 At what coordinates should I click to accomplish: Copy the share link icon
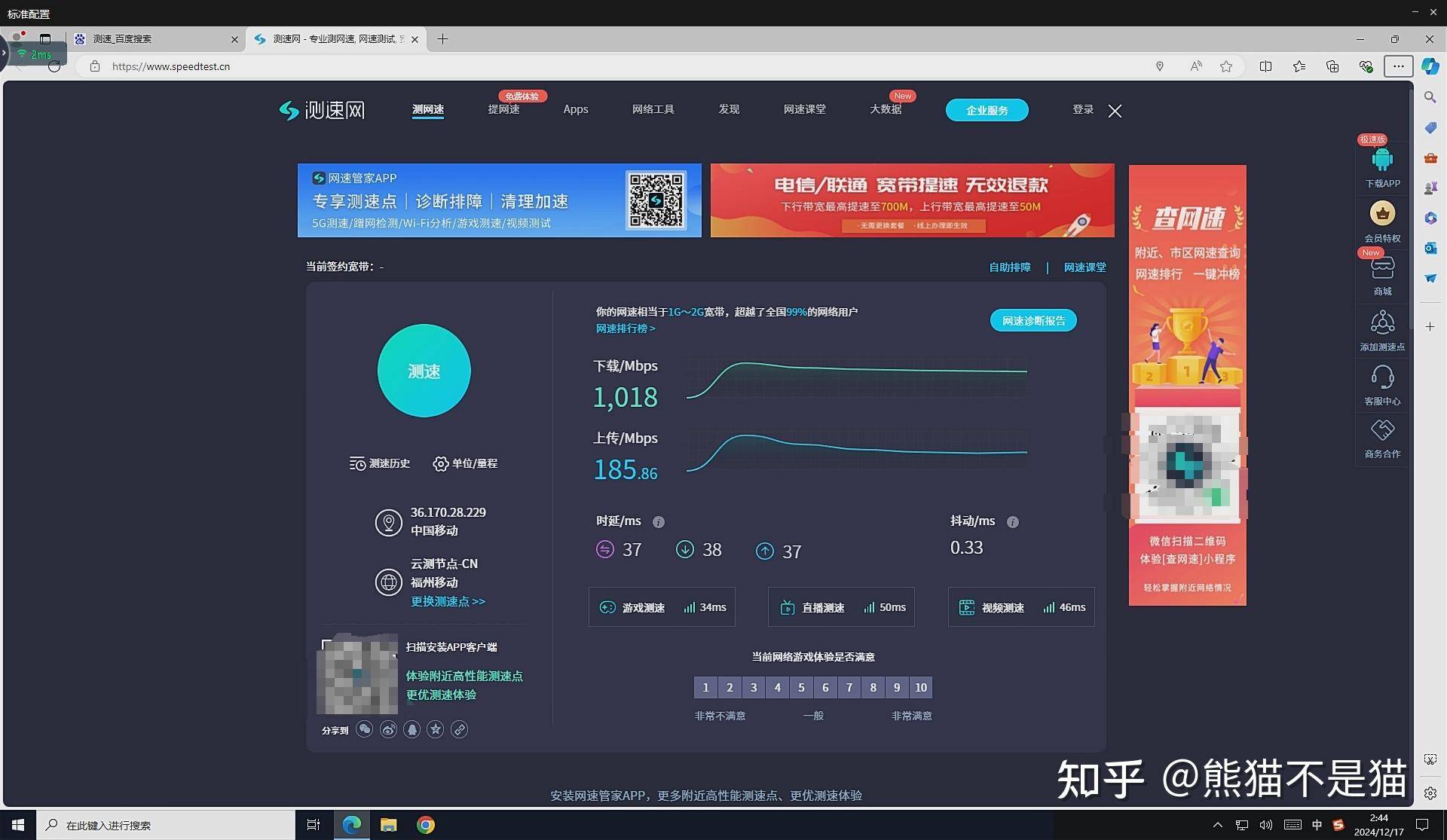[459, 729]
